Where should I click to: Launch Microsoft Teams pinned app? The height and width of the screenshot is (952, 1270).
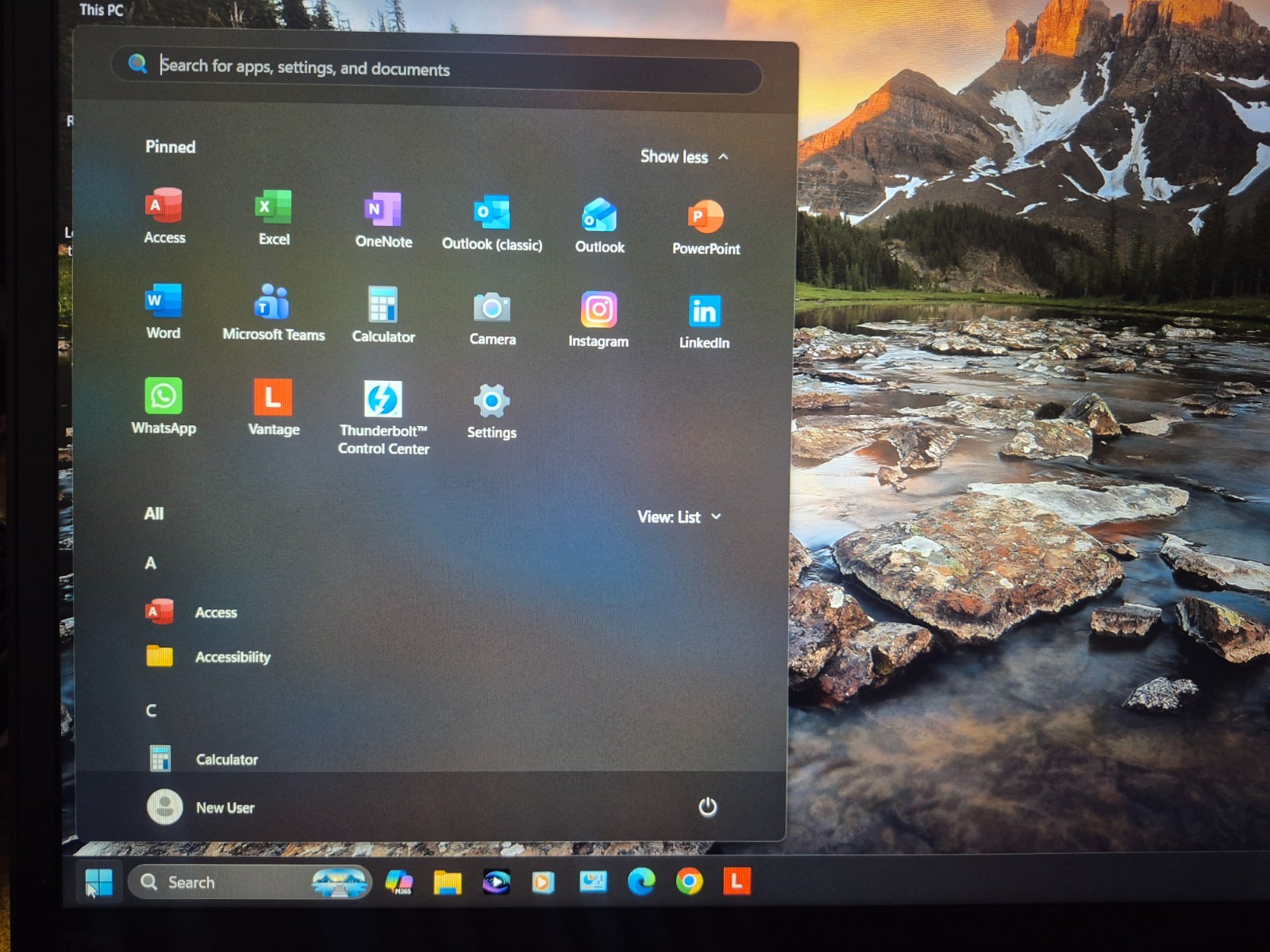click(x=273, y=313)
